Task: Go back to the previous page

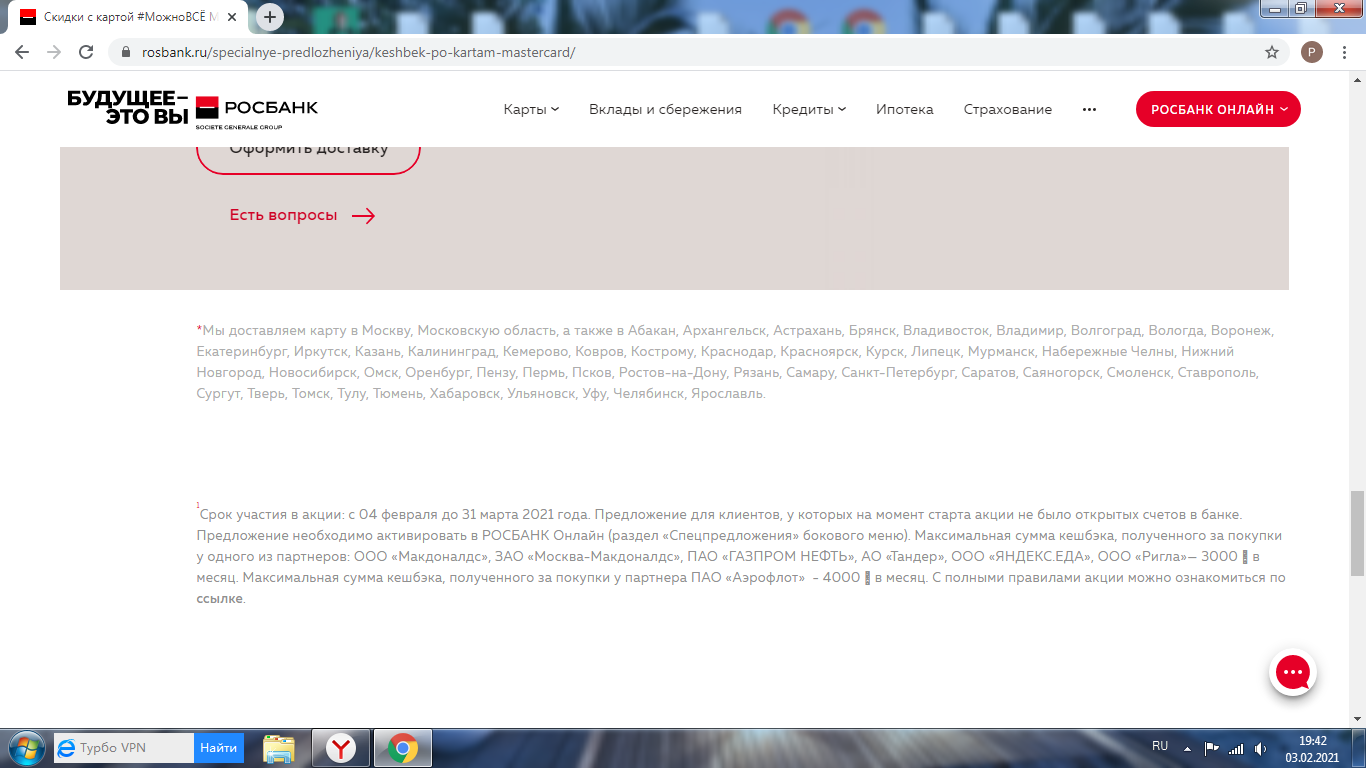Action: [22, 52]
